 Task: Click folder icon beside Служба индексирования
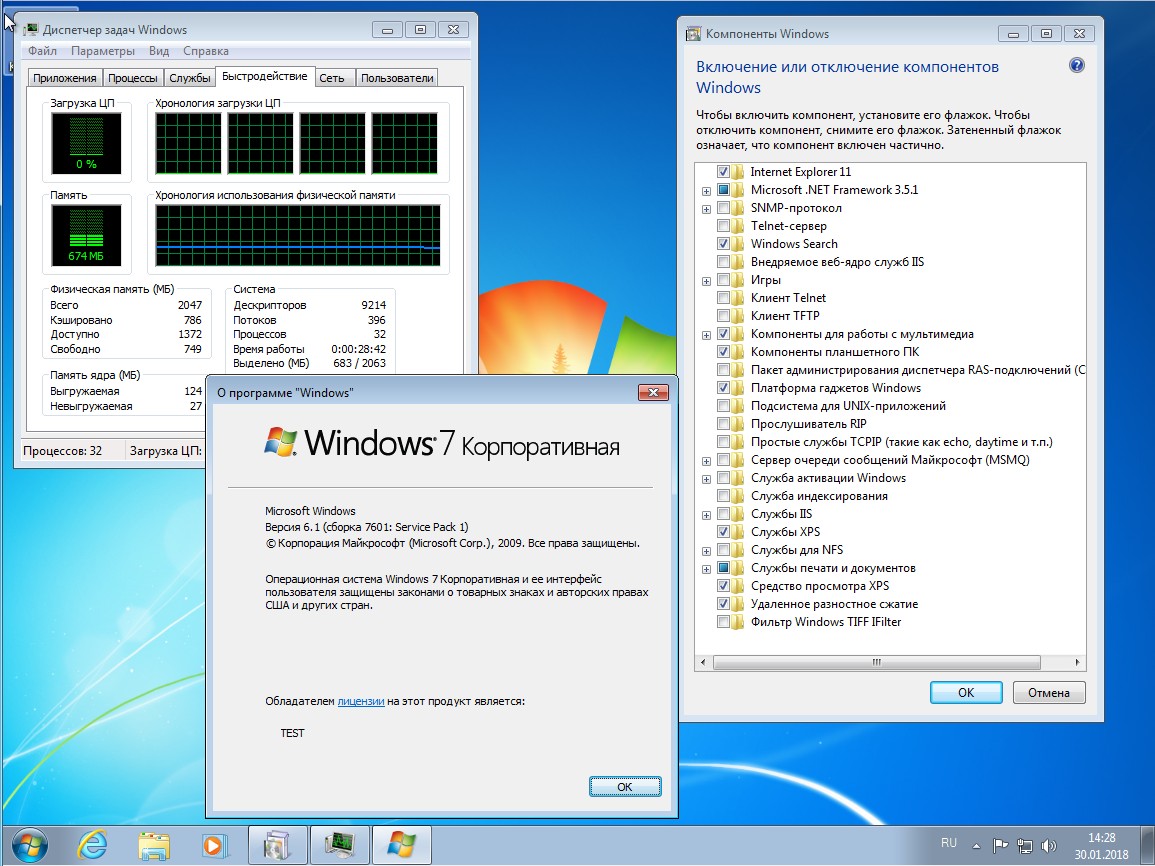739,496
